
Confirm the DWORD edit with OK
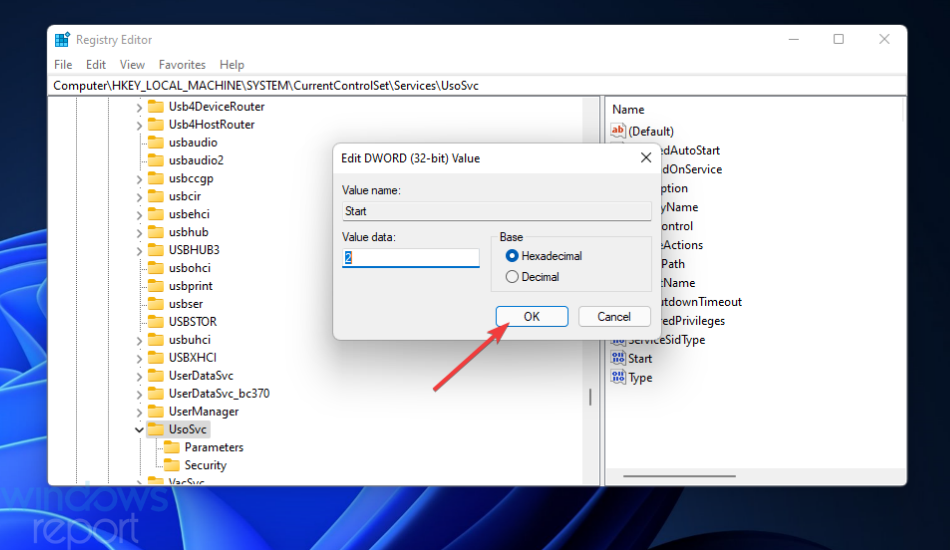pos(532,317)
